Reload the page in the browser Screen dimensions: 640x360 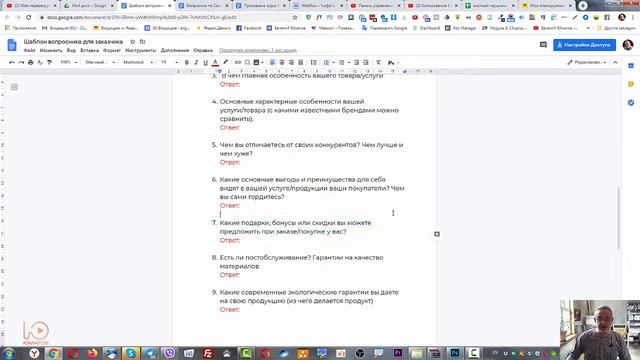[x=29, y=18]
